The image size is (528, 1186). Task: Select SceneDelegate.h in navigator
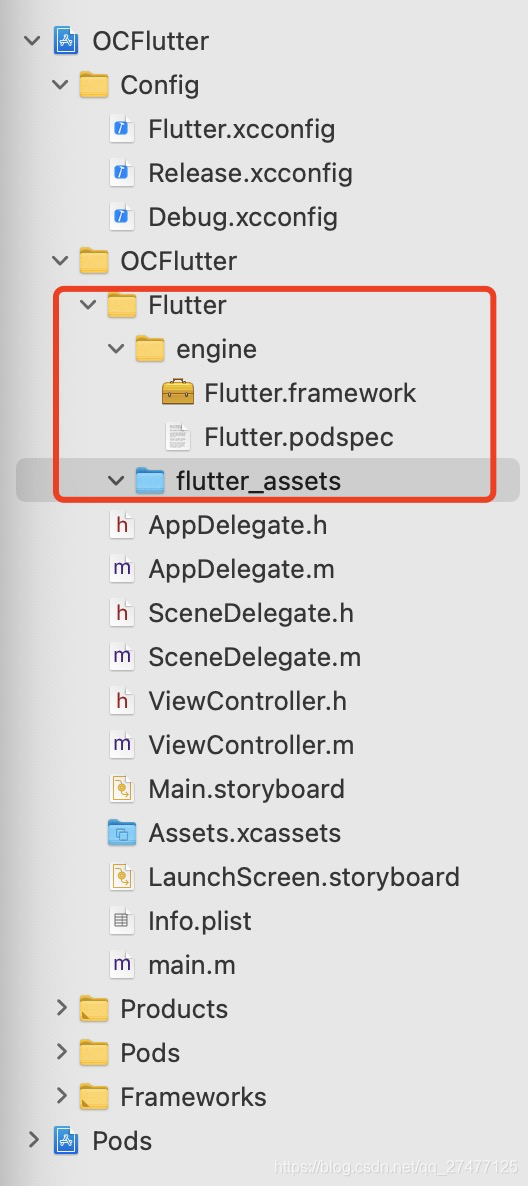(x=251, y=613)
